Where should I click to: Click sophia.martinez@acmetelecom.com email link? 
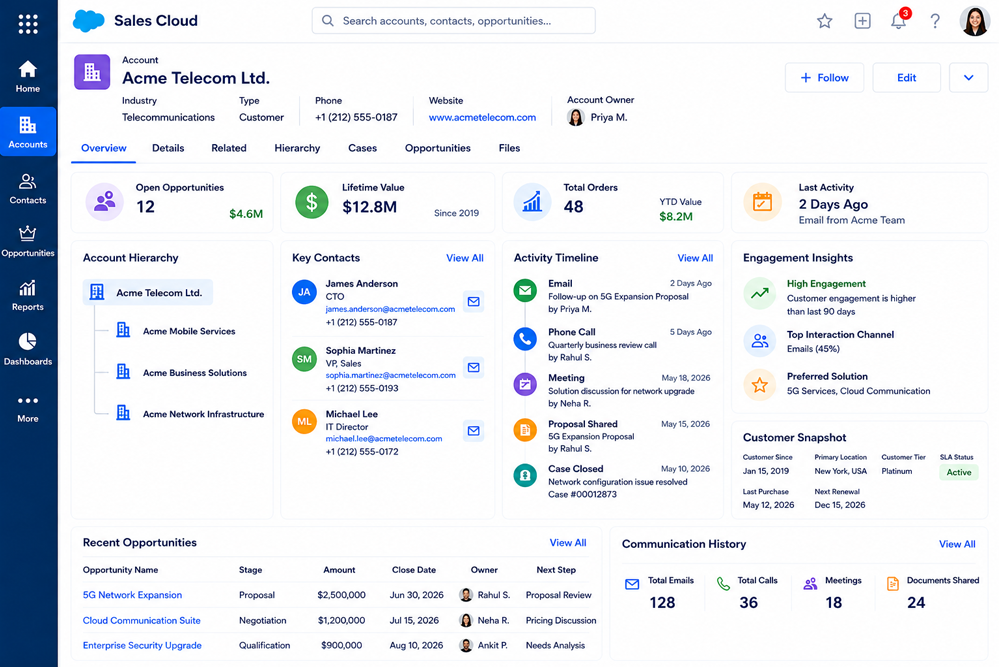[391, 375]
